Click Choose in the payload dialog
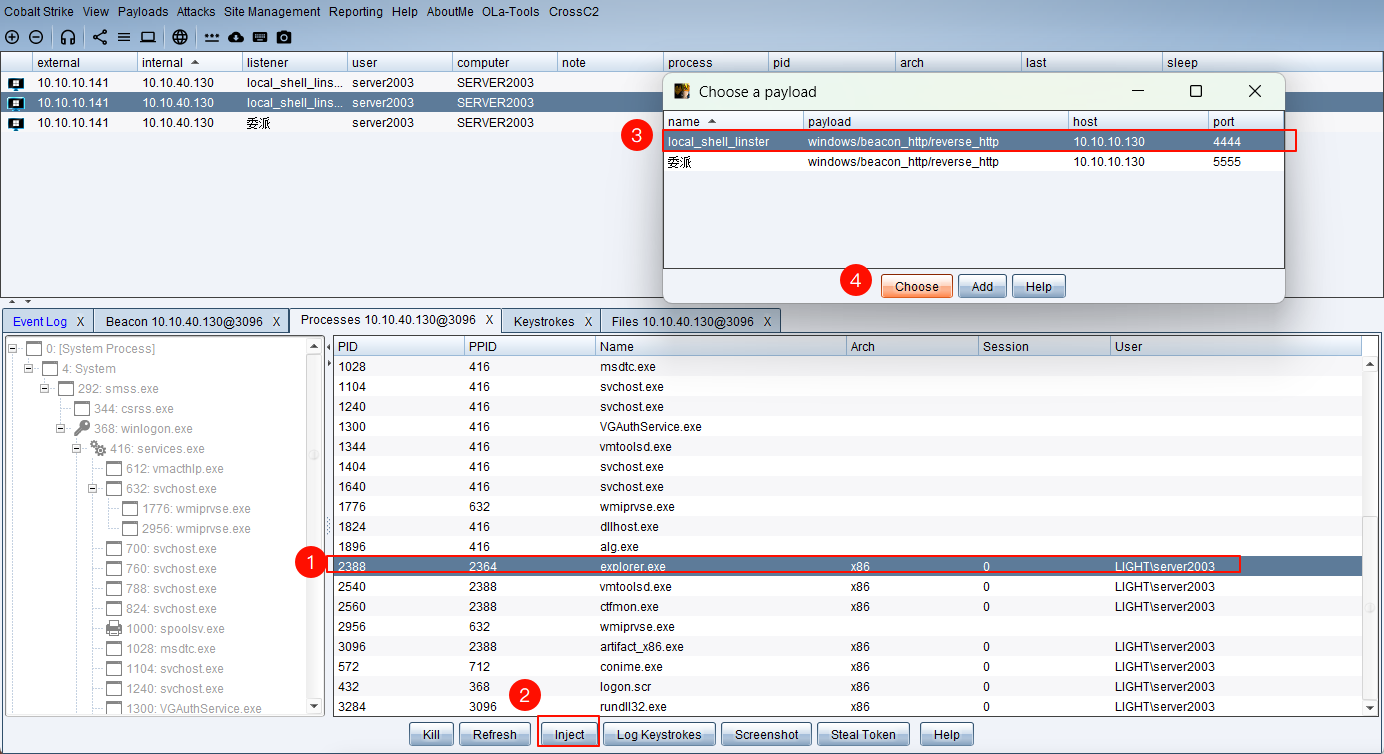The width and height of the screenshot is (1384, 754). (x=917, y=287)
